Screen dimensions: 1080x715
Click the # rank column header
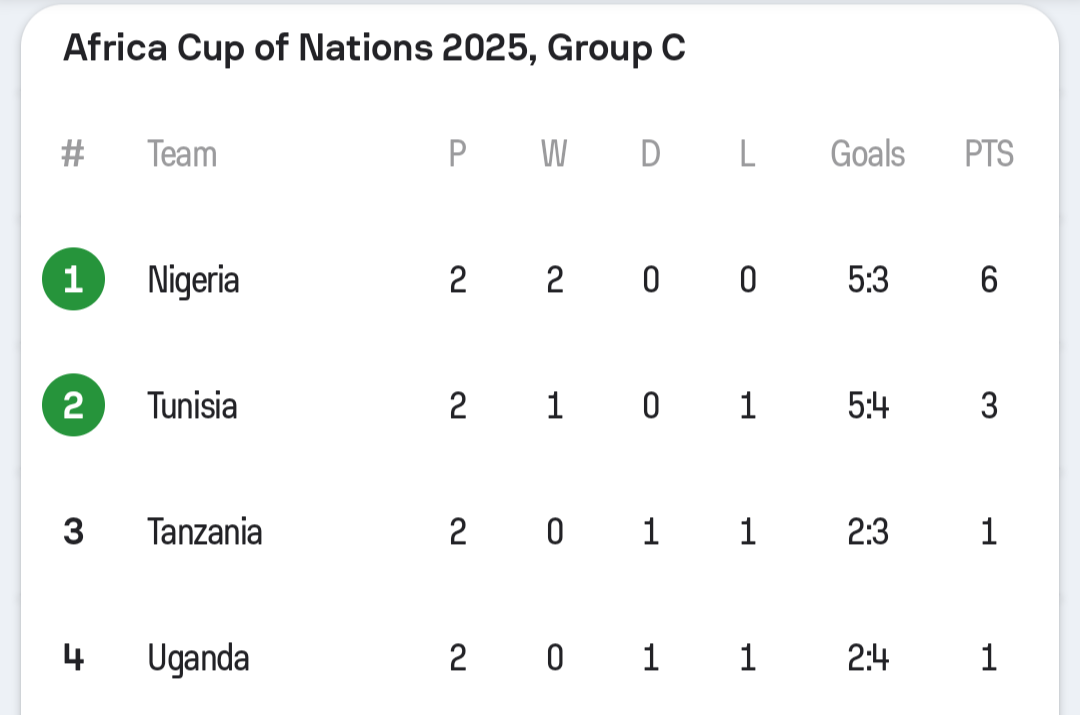73,154
